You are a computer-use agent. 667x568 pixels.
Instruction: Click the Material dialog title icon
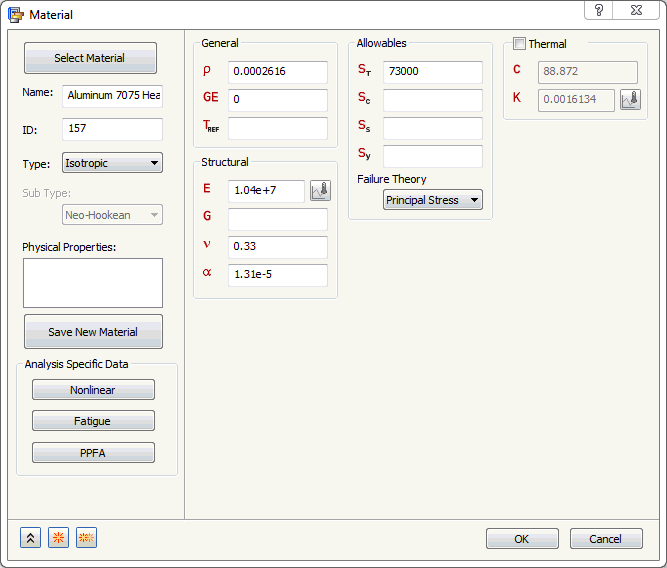pyautogui.click(x=16, y=15)
